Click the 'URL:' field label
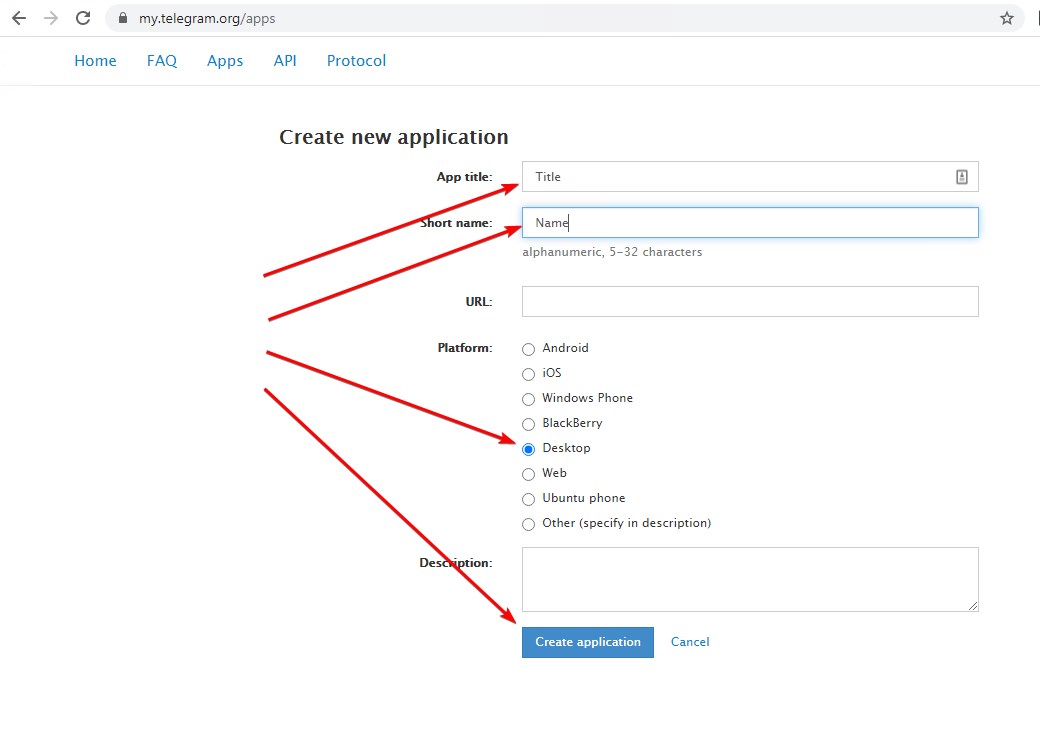The height and width of the screenshot is (747, 1040). [479, 301]
